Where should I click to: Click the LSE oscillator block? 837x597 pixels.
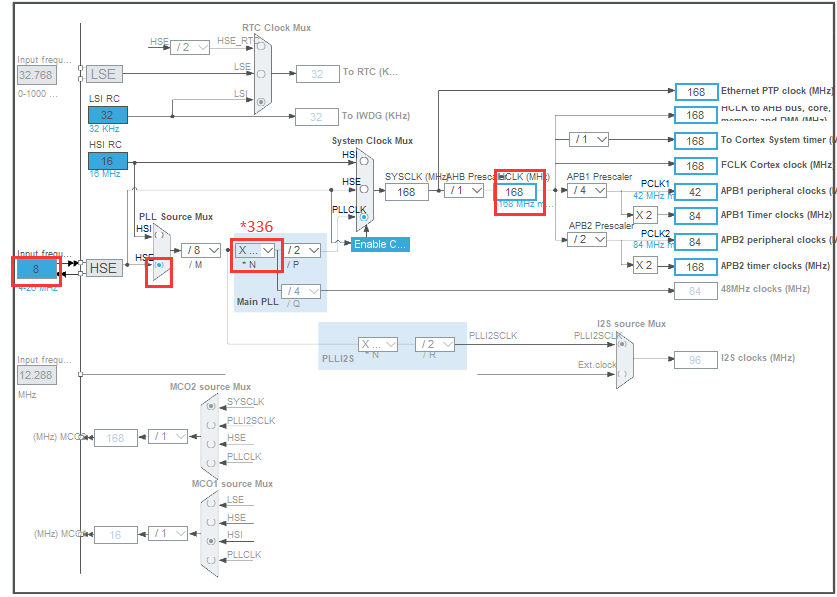[104, 74]
